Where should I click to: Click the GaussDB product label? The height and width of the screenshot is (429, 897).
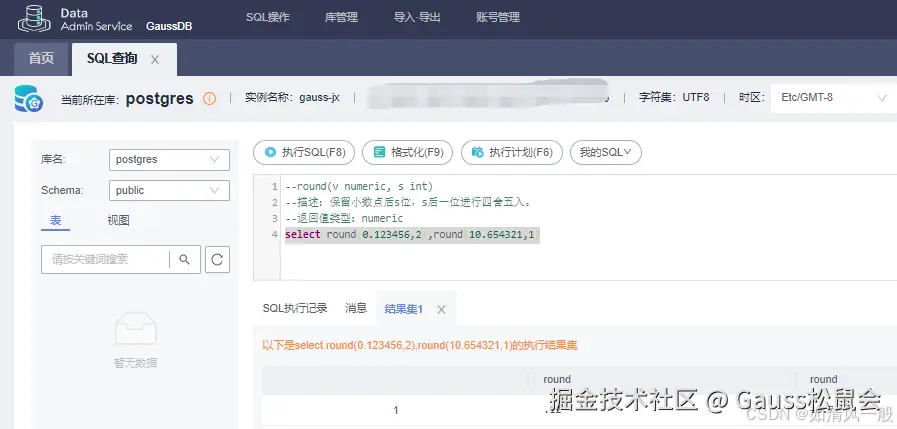[169, 26]
